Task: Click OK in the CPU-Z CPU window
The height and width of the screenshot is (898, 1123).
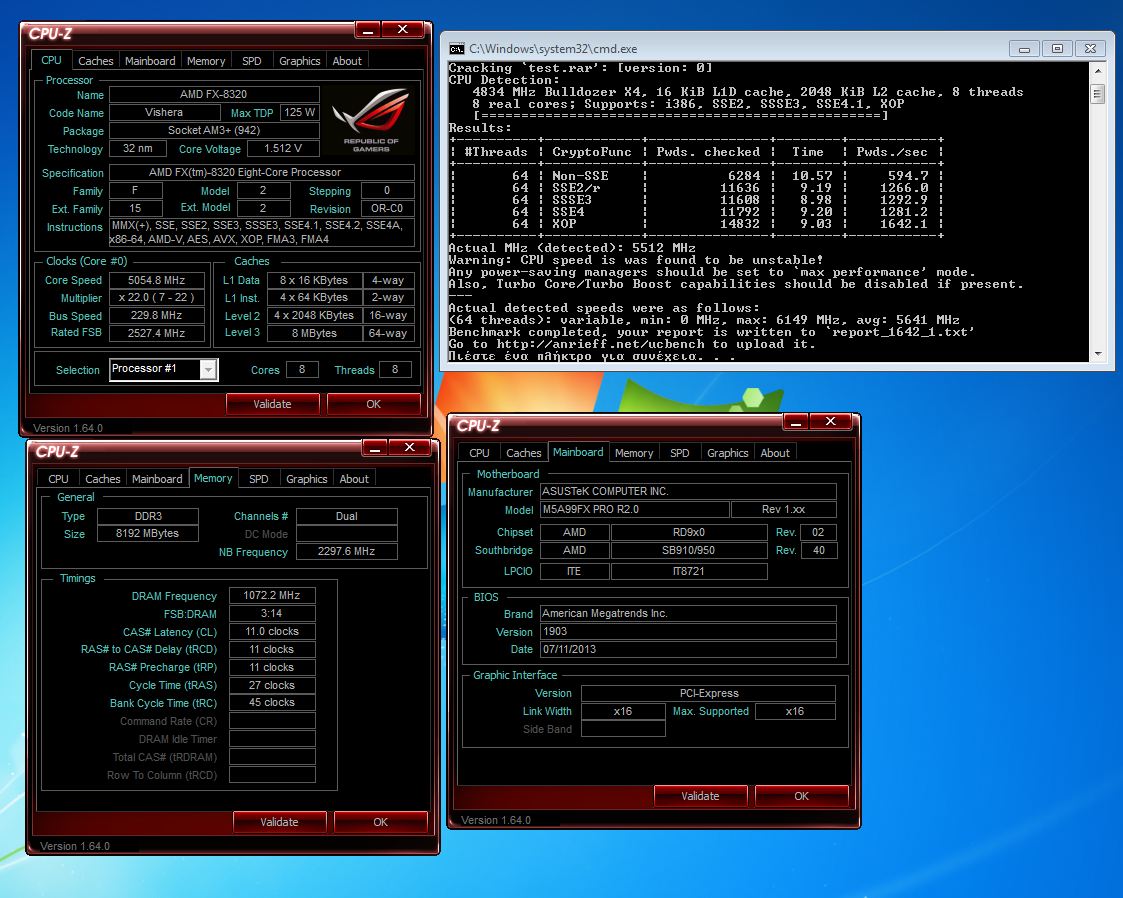Action: tap(373, 404)
